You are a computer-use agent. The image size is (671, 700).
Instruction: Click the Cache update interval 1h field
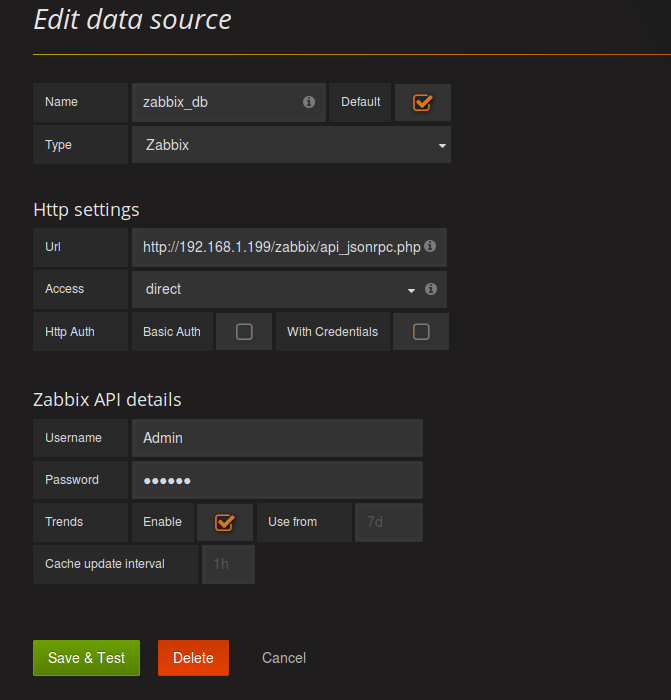tap(228, 564)
